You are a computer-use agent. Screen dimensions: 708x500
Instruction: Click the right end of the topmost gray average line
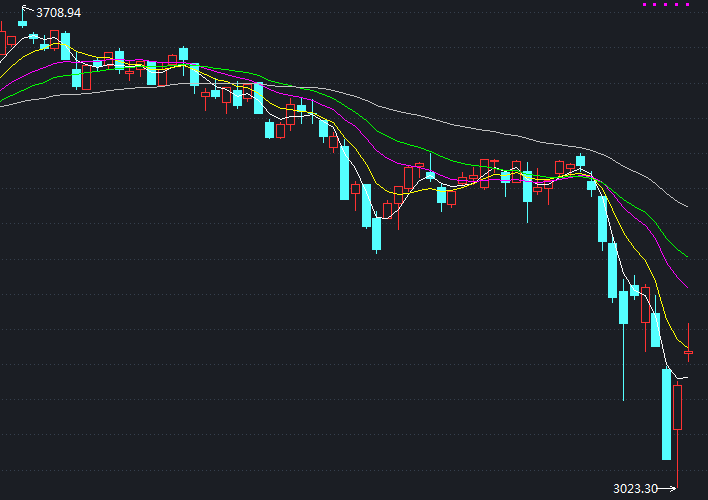[686, 206]
